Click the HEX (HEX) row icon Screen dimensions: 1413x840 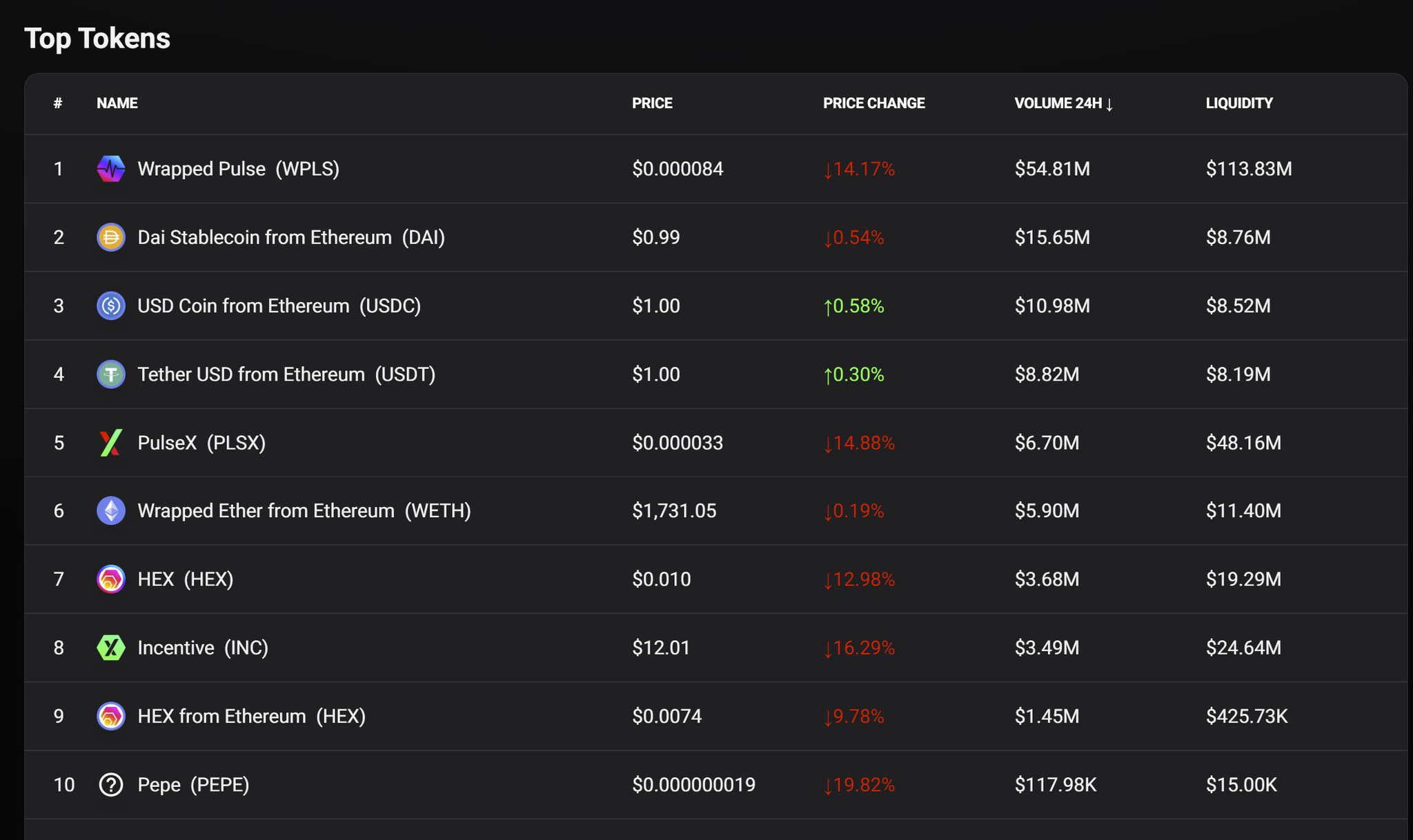(111, 579)
